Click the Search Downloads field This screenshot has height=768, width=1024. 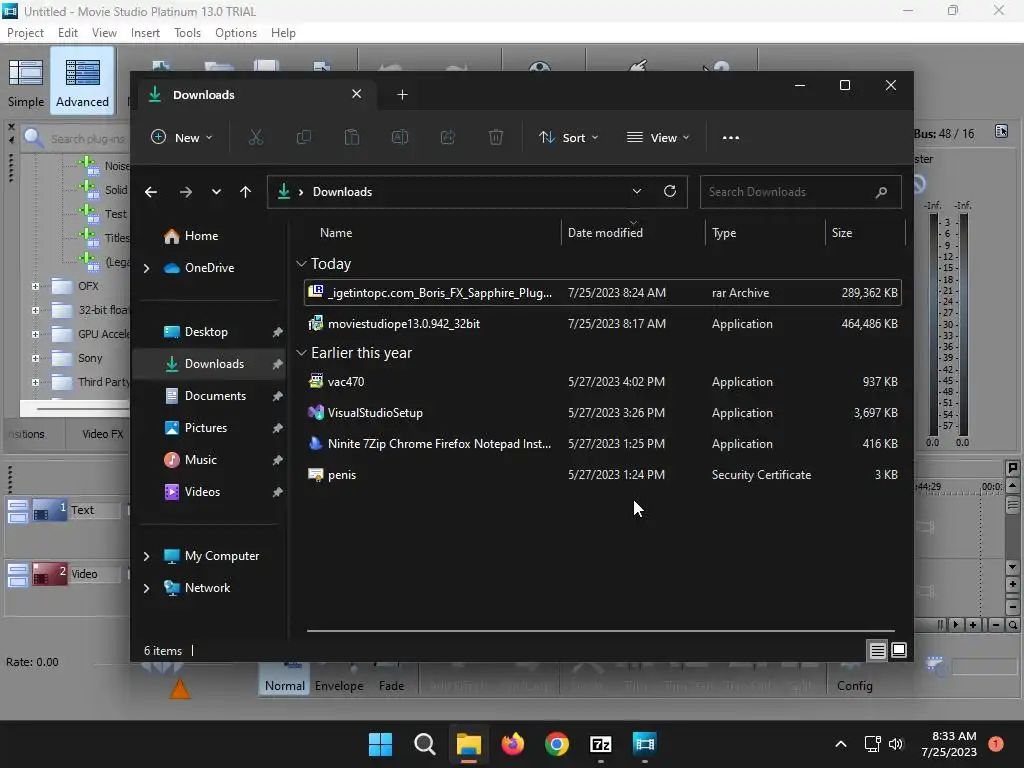801,192
